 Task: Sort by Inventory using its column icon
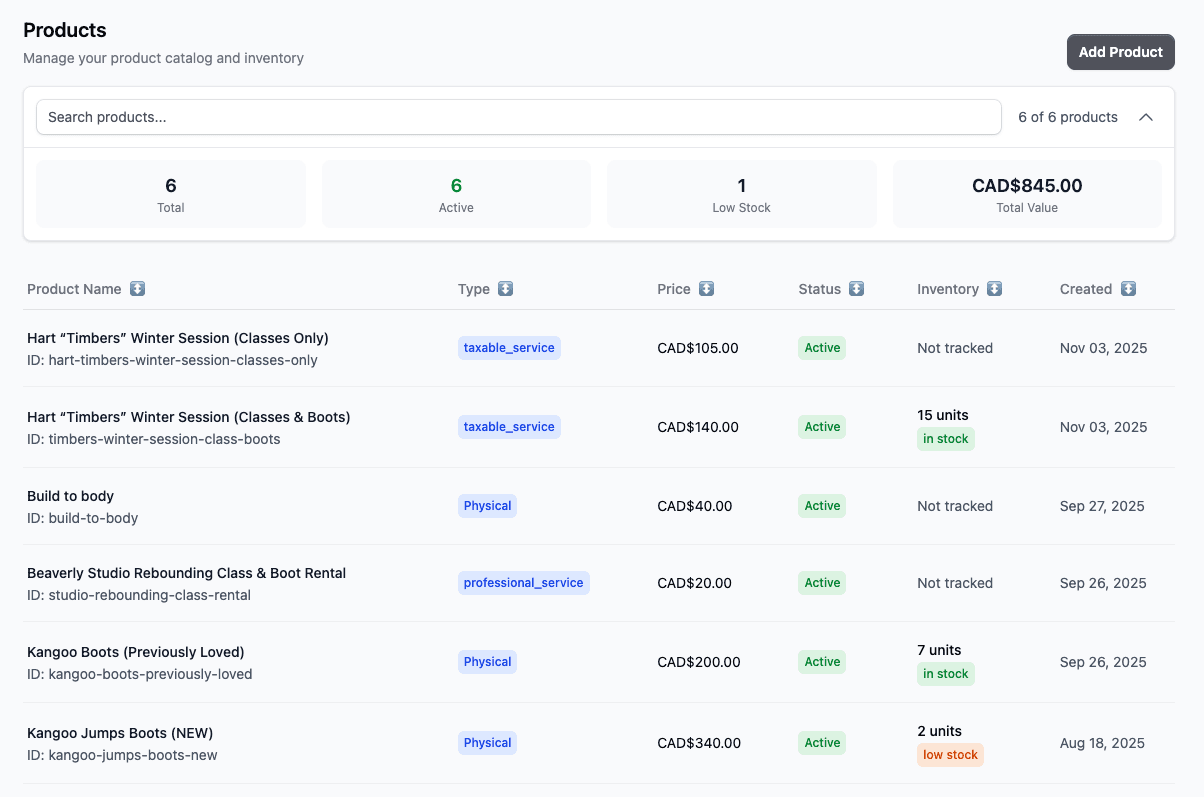[994, 288]
